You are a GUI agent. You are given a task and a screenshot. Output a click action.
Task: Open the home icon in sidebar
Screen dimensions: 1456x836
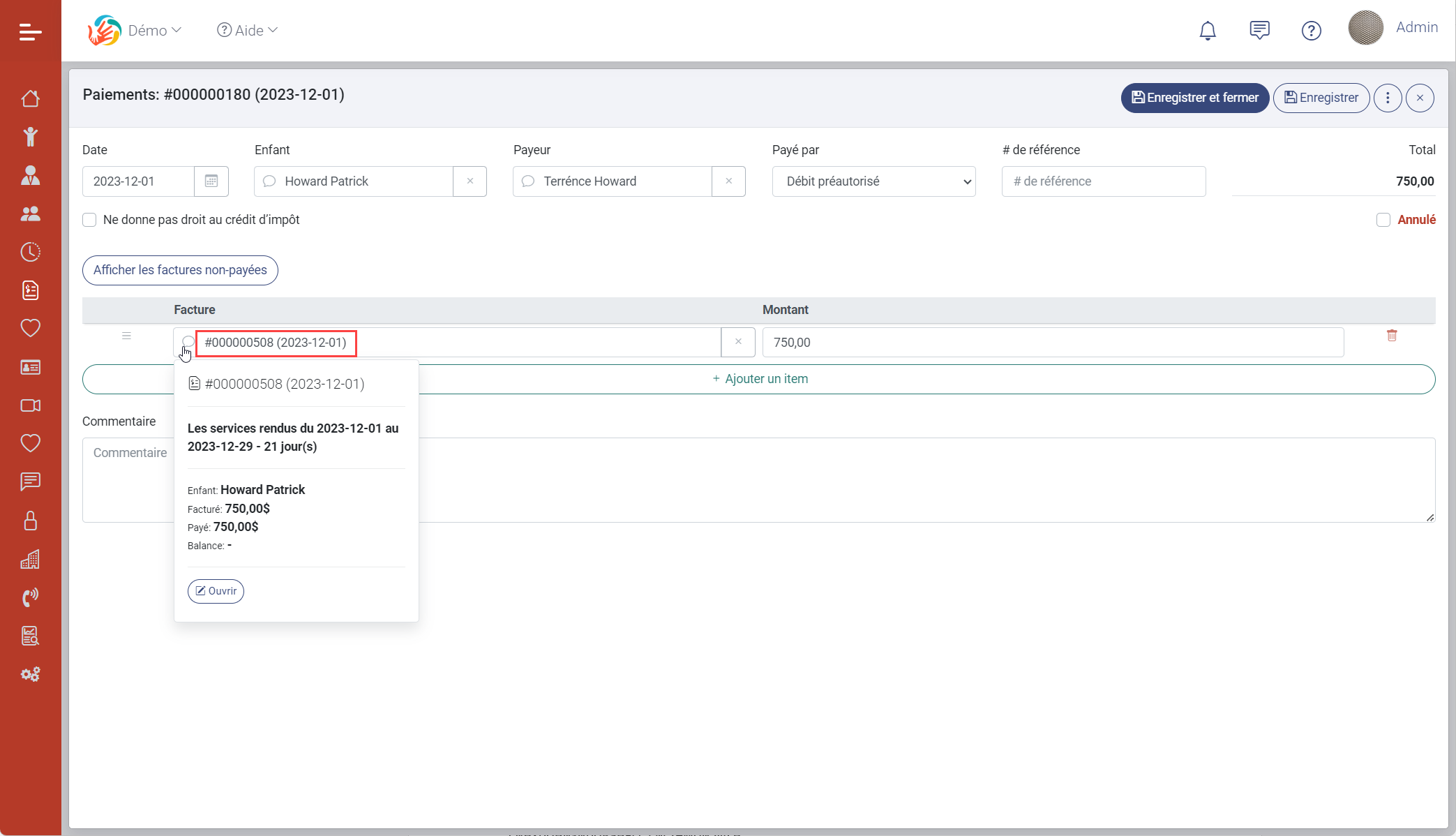[30, 98]
